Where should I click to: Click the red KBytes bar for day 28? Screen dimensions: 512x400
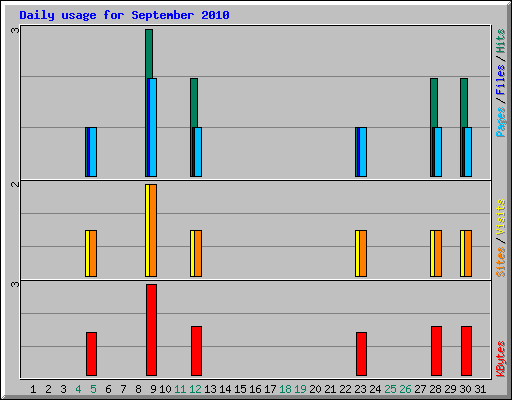tap(436, 351)
